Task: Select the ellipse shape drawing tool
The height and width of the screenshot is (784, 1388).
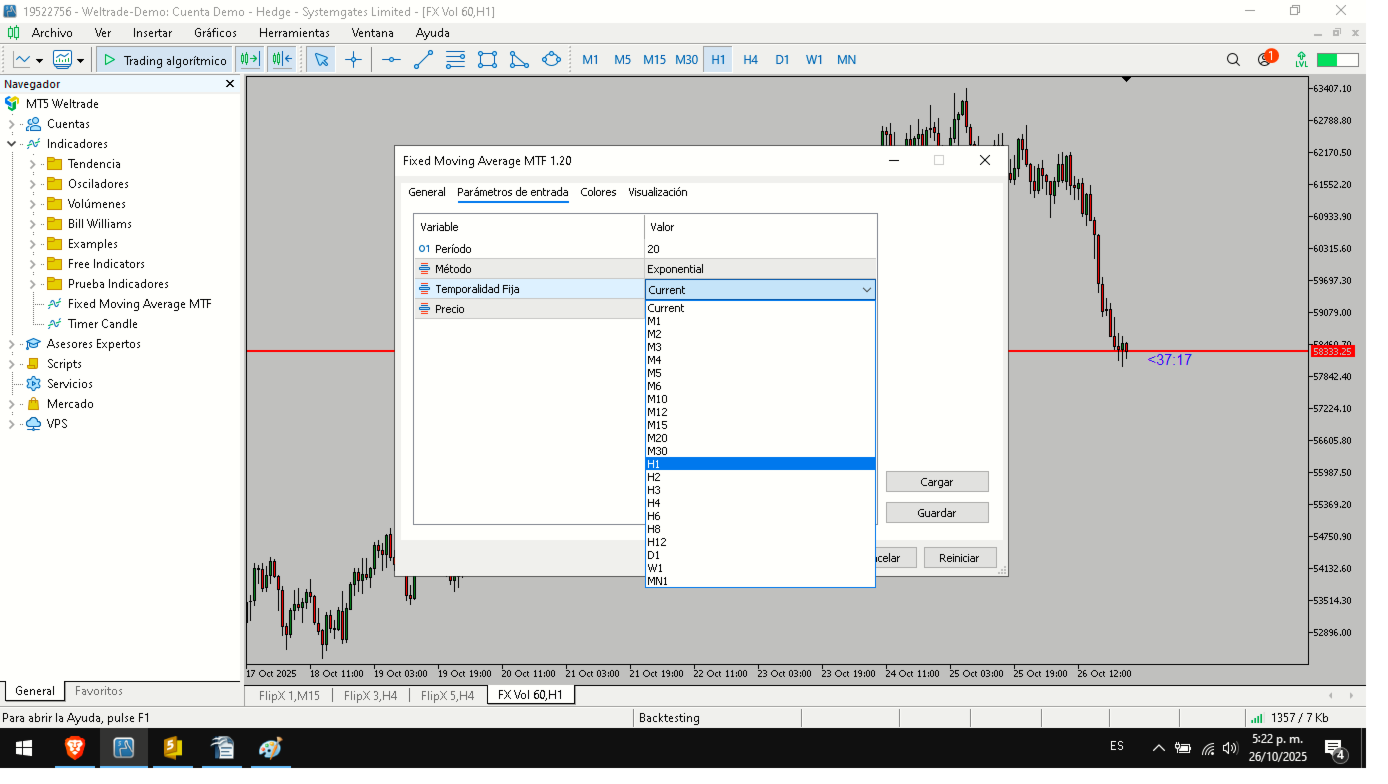Action: click(x=551, y=60)
